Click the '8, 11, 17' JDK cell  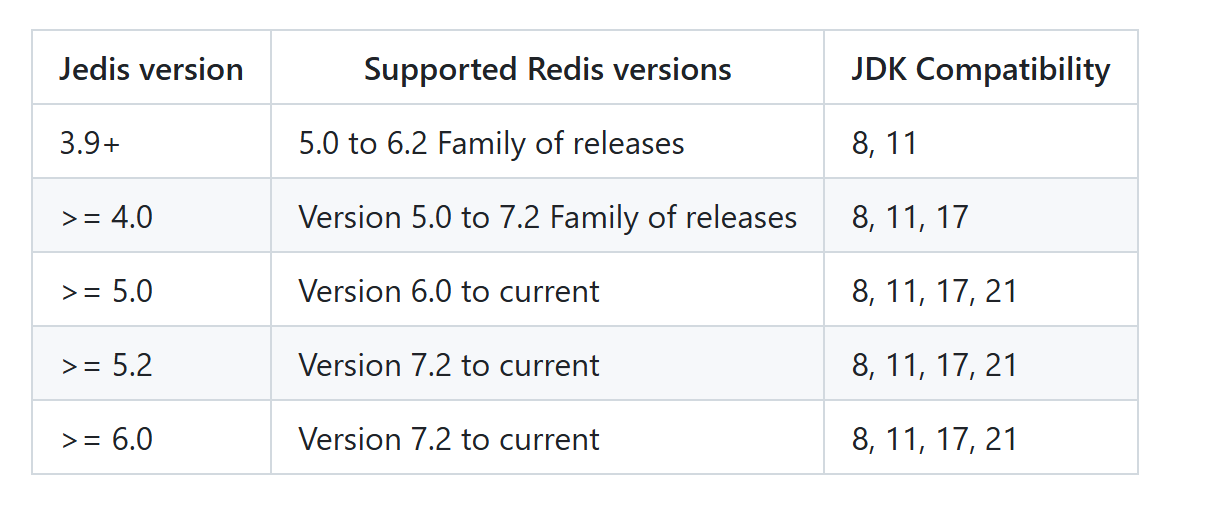pos(910,217)
